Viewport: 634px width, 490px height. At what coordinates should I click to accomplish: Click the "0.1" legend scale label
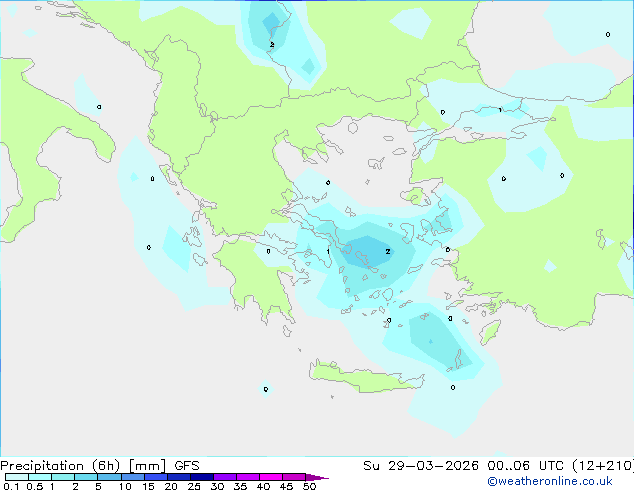11,486
